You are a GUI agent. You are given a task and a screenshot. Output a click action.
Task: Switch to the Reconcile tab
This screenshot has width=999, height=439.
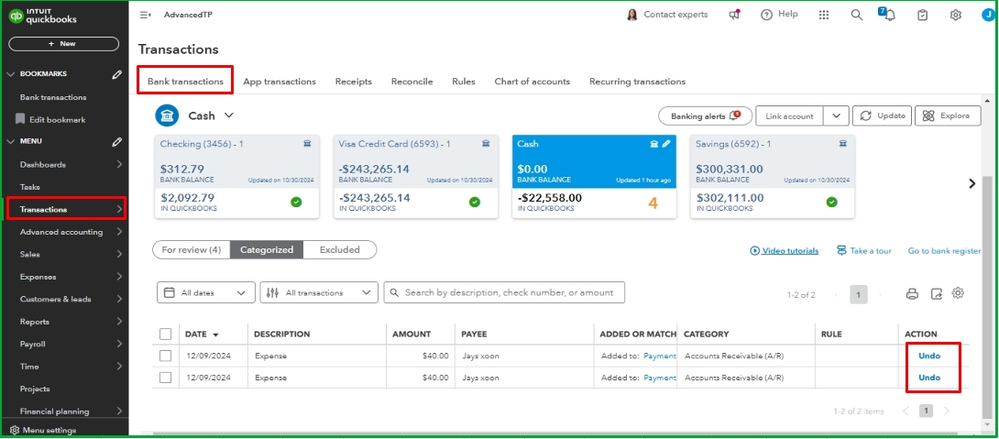click(x=412, y=82)
